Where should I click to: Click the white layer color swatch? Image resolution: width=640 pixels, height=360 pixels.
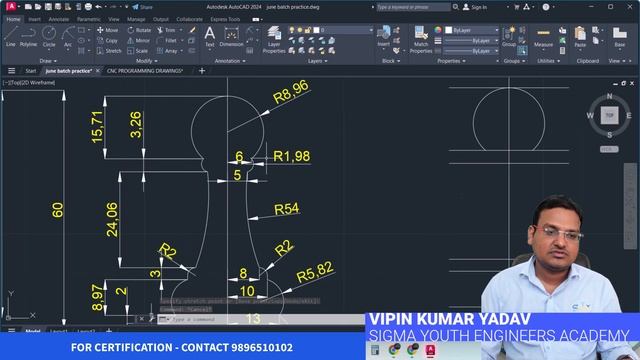coord(316,30)
